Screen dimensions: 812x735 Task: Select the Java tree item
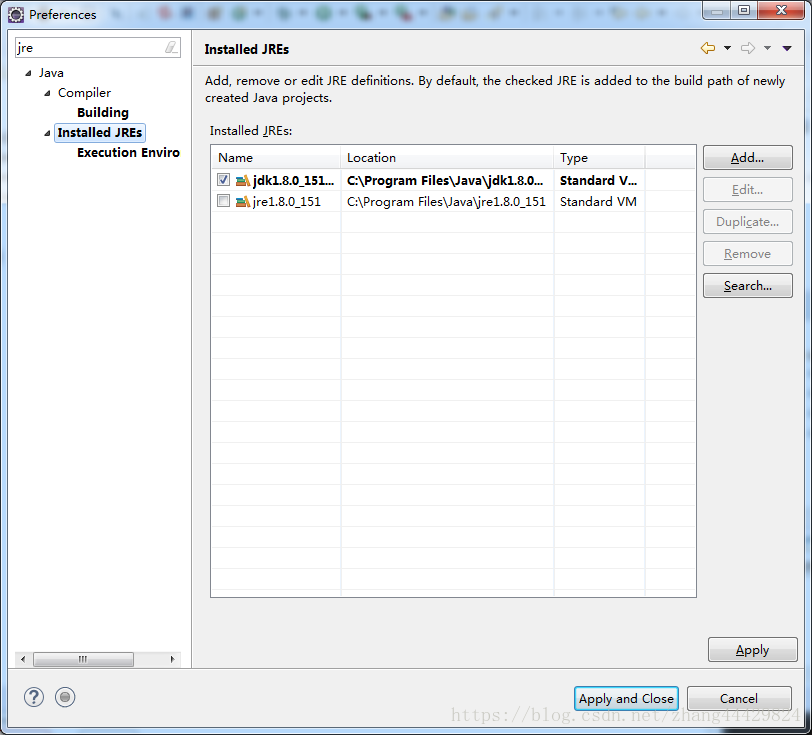(51, 73)
